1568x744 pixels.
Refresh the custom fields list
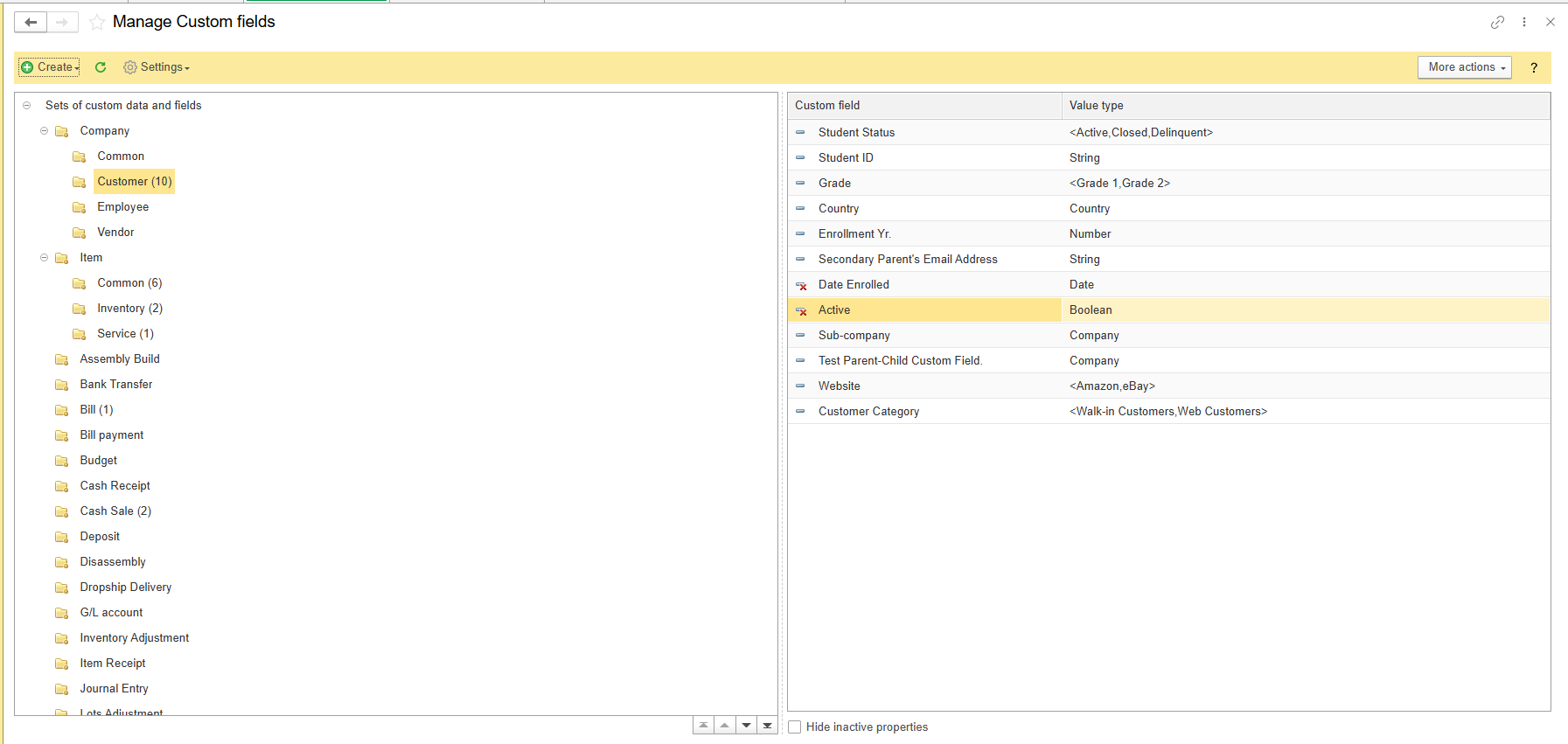[101, 67]
